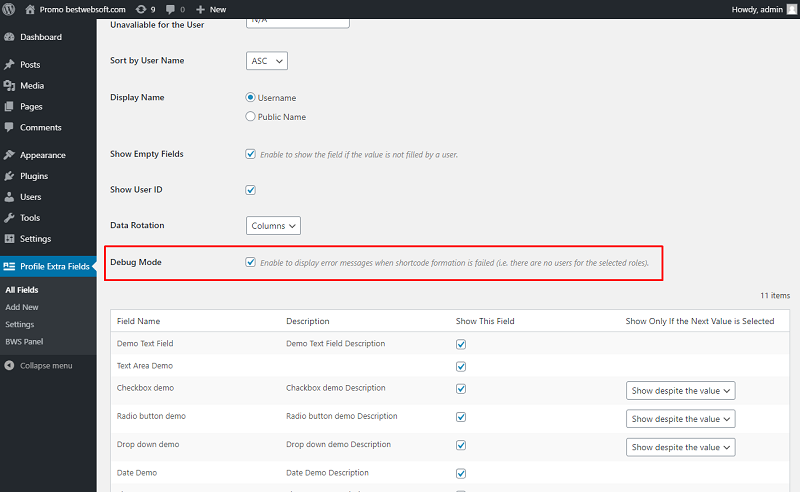Open the Data Rotation Columns dropdown

tap(273, 226)
